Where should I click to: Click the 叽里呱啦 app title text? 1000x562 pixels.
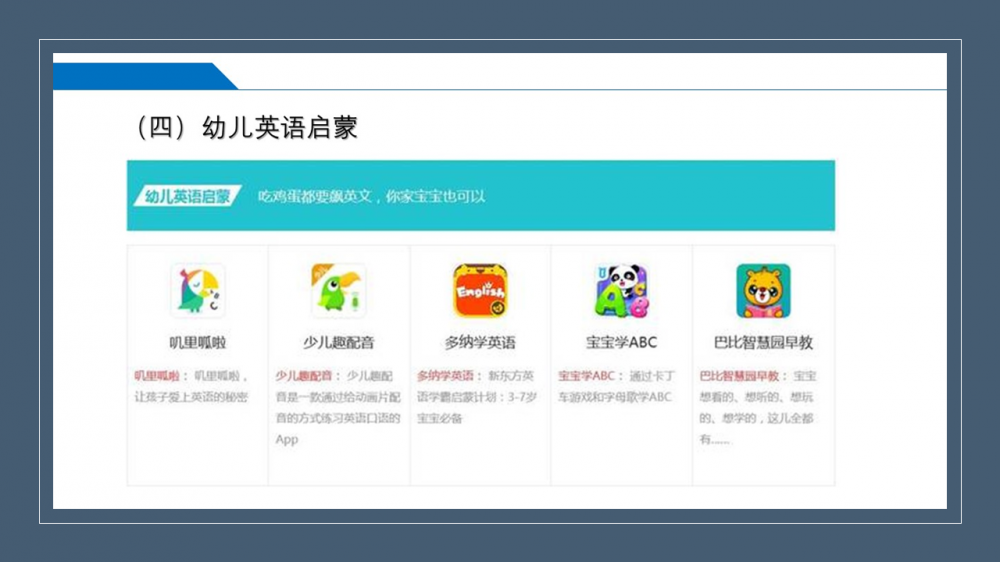(197, 342)
